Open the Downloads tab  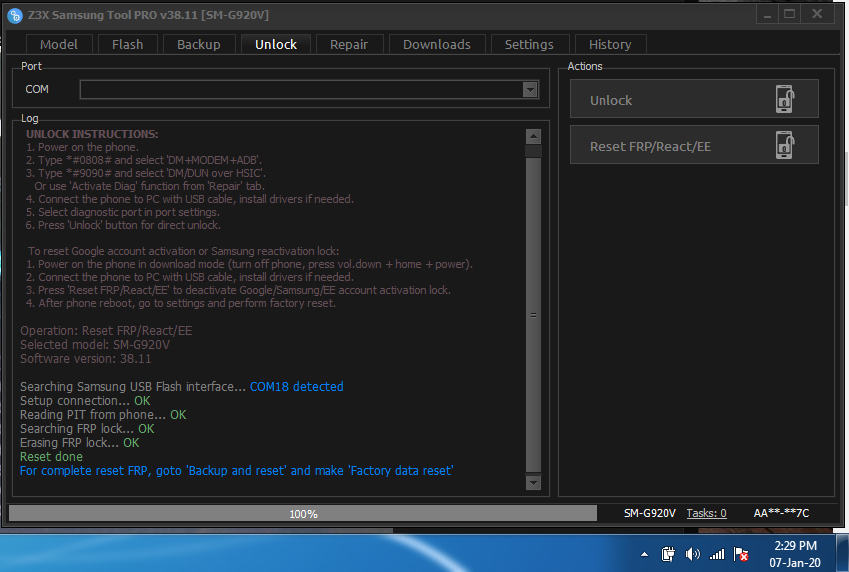coord(437,44)
